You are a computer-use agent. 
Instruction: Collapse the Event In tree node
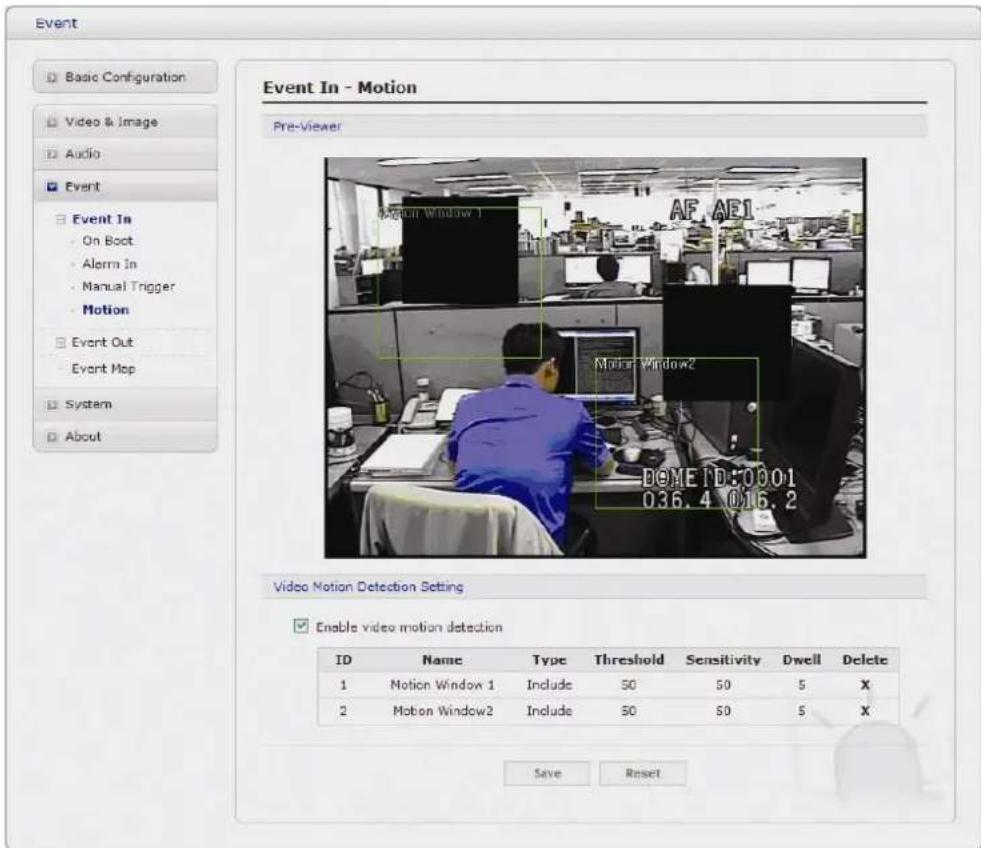point(61,220)
